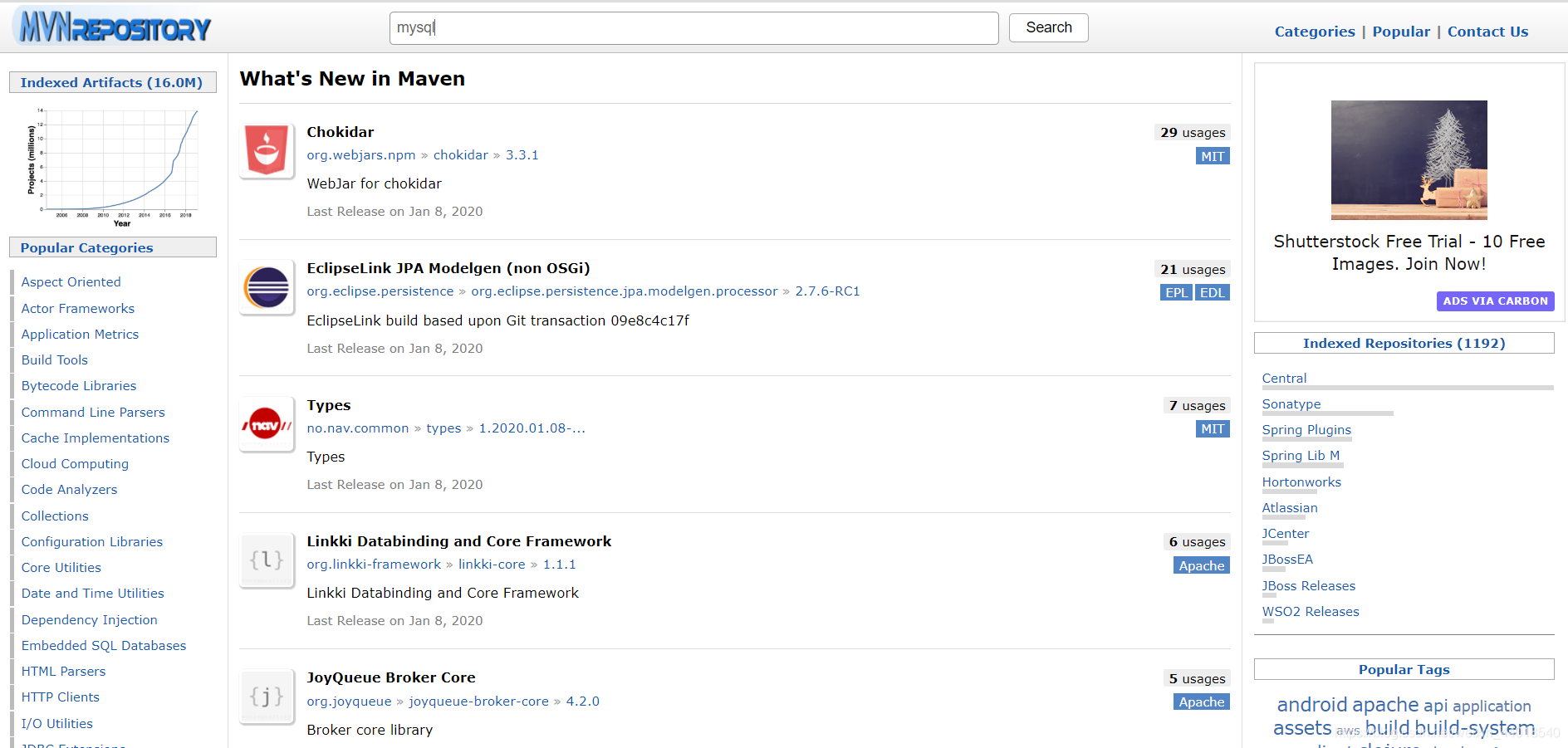Click the Shutterstock ad image

pyautogui.click(x=1409, y=160)
